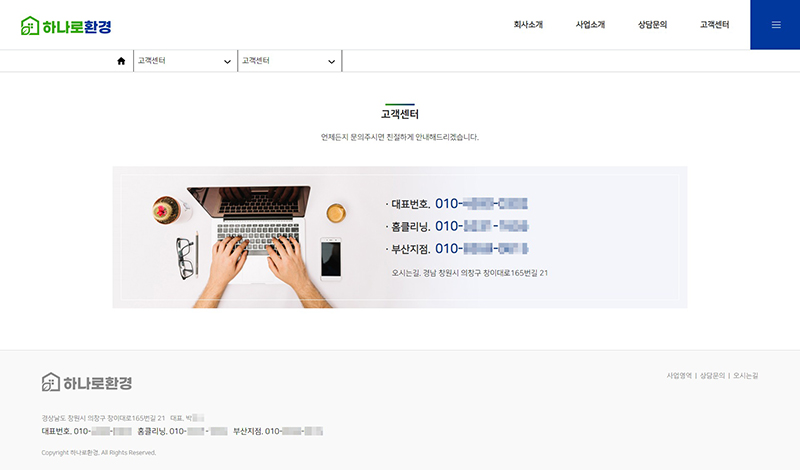The image size is (800, 470).
Task: Open 오시는길 footer link
Action: (745, 376)
